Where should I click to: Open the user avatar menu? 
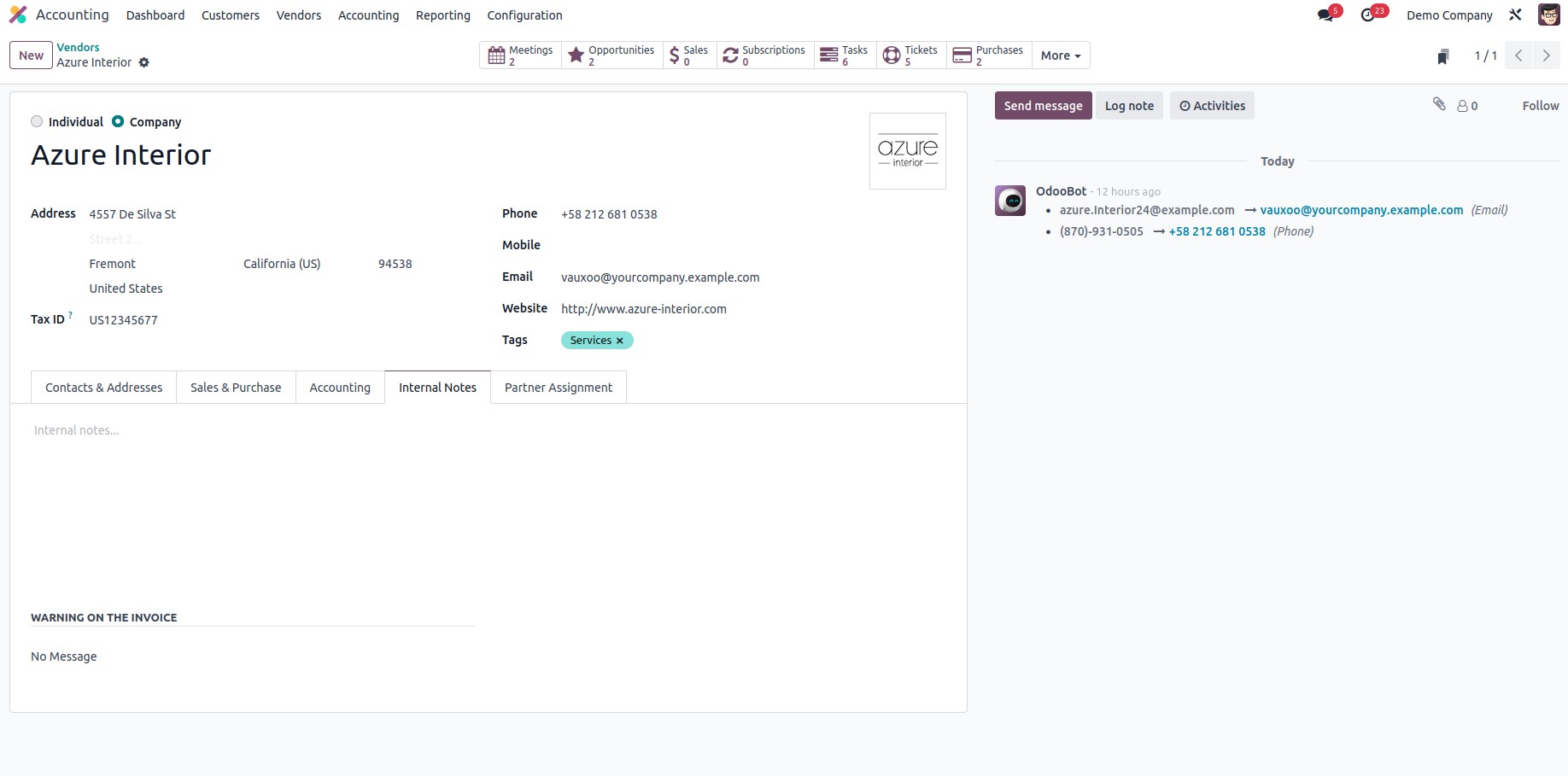pos(1548,15)
